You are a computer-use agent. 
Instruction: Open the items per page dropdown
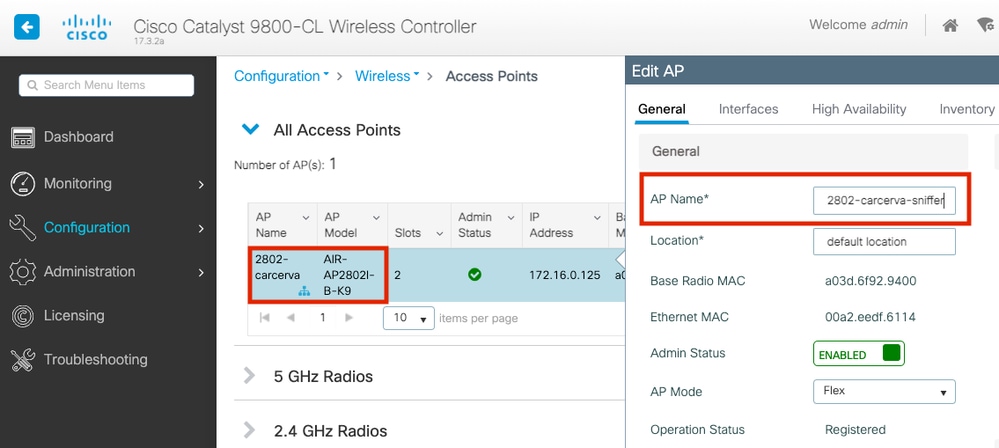[408, 318]
